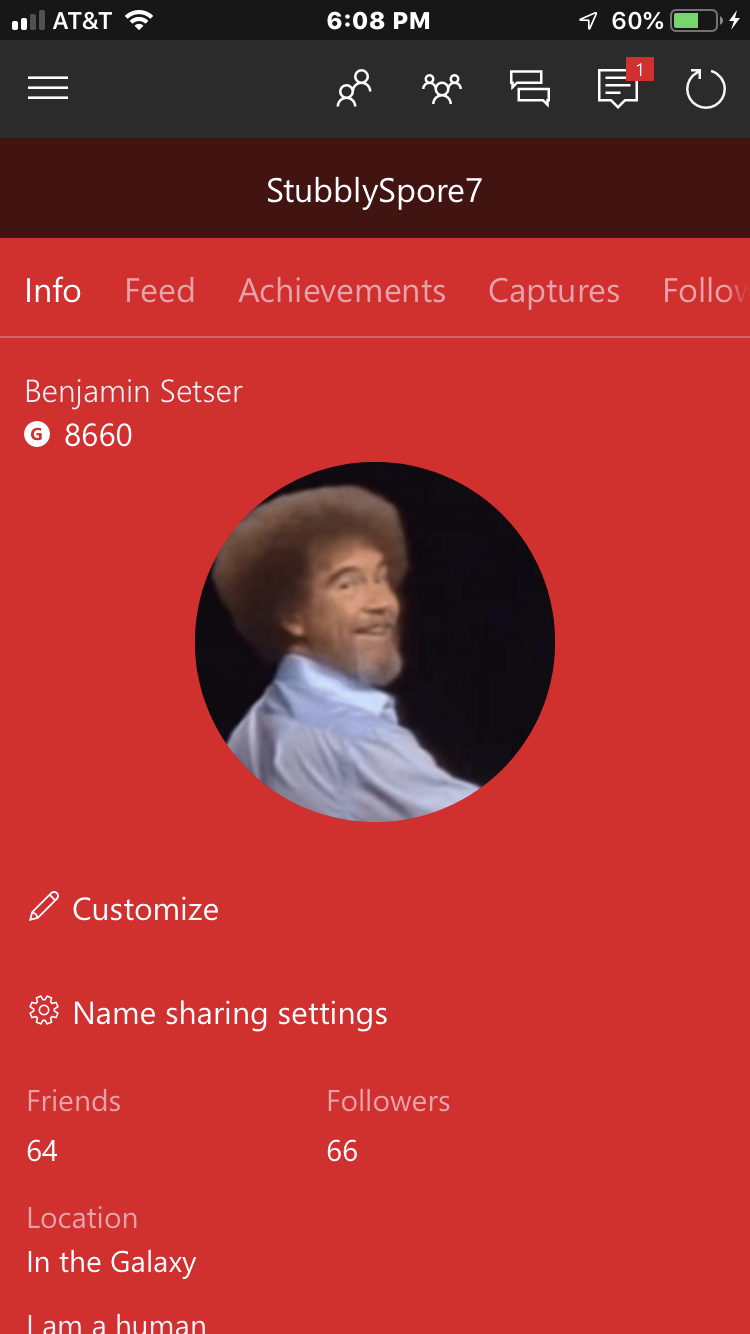The image size is (750, 1334).
Task: Tap the bio text I am a human
Action: [x=116, y=1323]
